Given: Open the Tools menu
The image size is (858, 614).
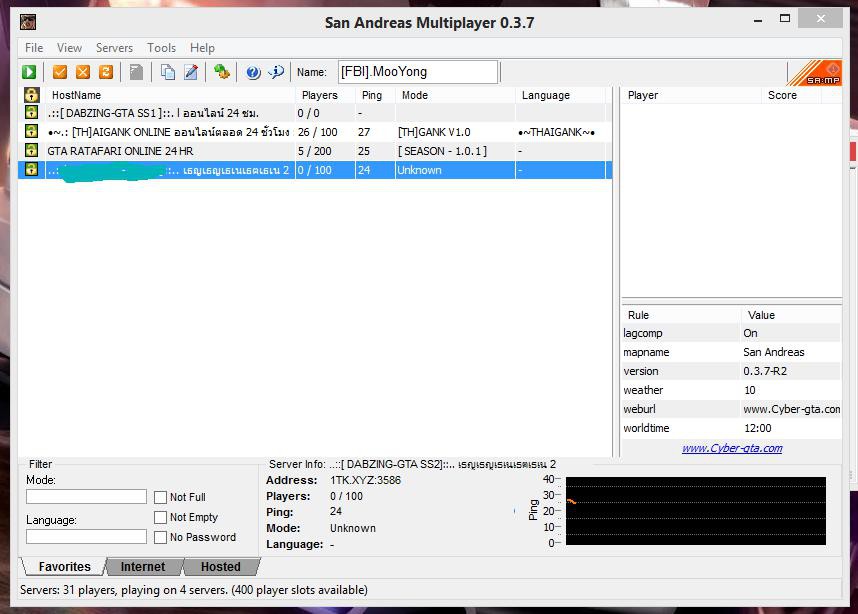Looking at the screenshot, I should [x=161, y=48].
